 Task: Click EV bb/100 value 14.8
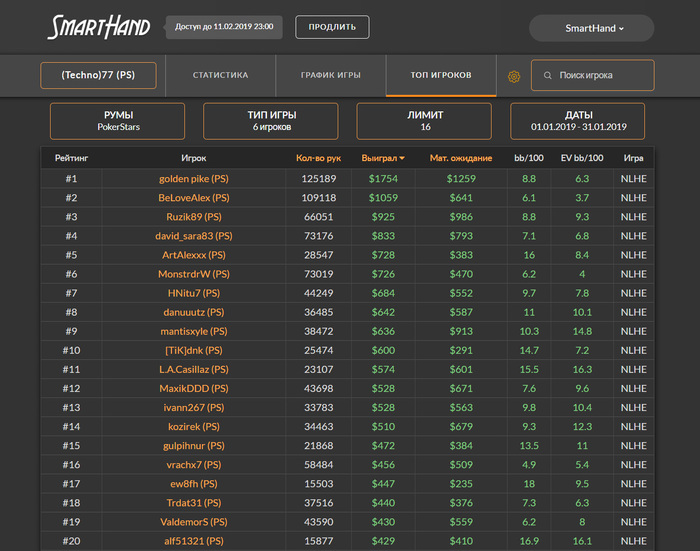pyautogui.click(x=582, y=331)
